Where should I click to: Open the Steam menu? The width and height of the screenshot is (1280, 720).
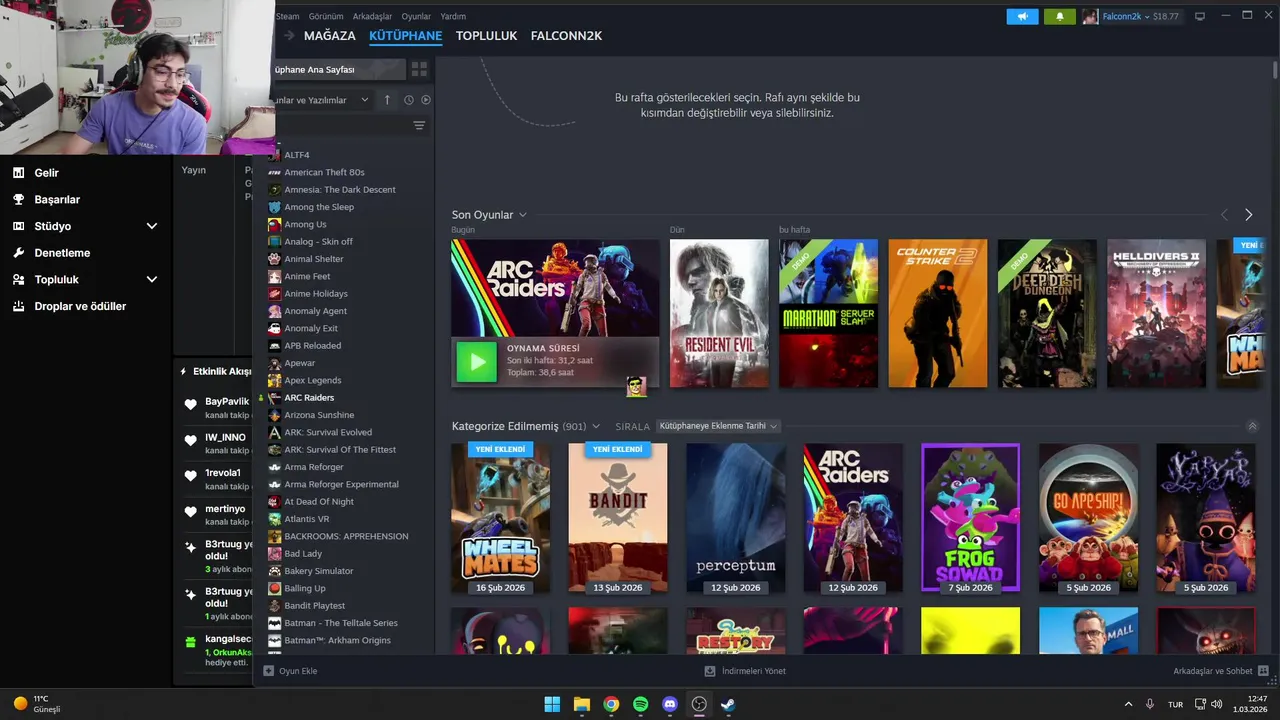(287, 16)
